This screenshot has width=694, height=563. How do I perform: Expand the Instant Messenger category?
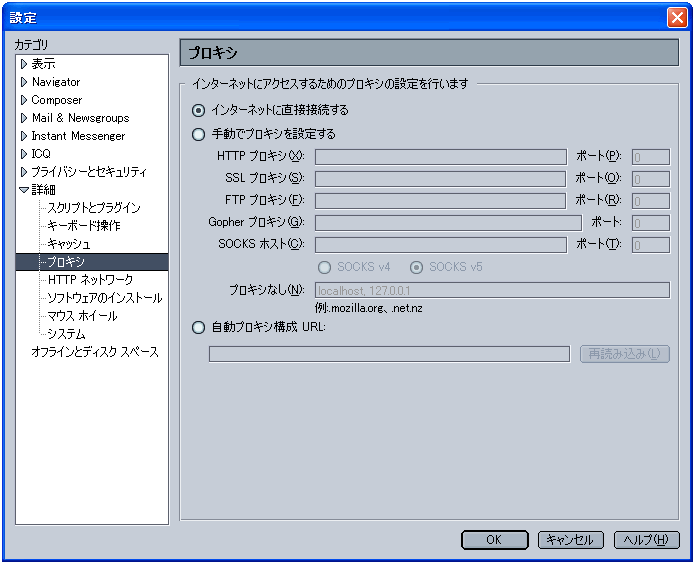pyautogui.click(x=24, y=136)
